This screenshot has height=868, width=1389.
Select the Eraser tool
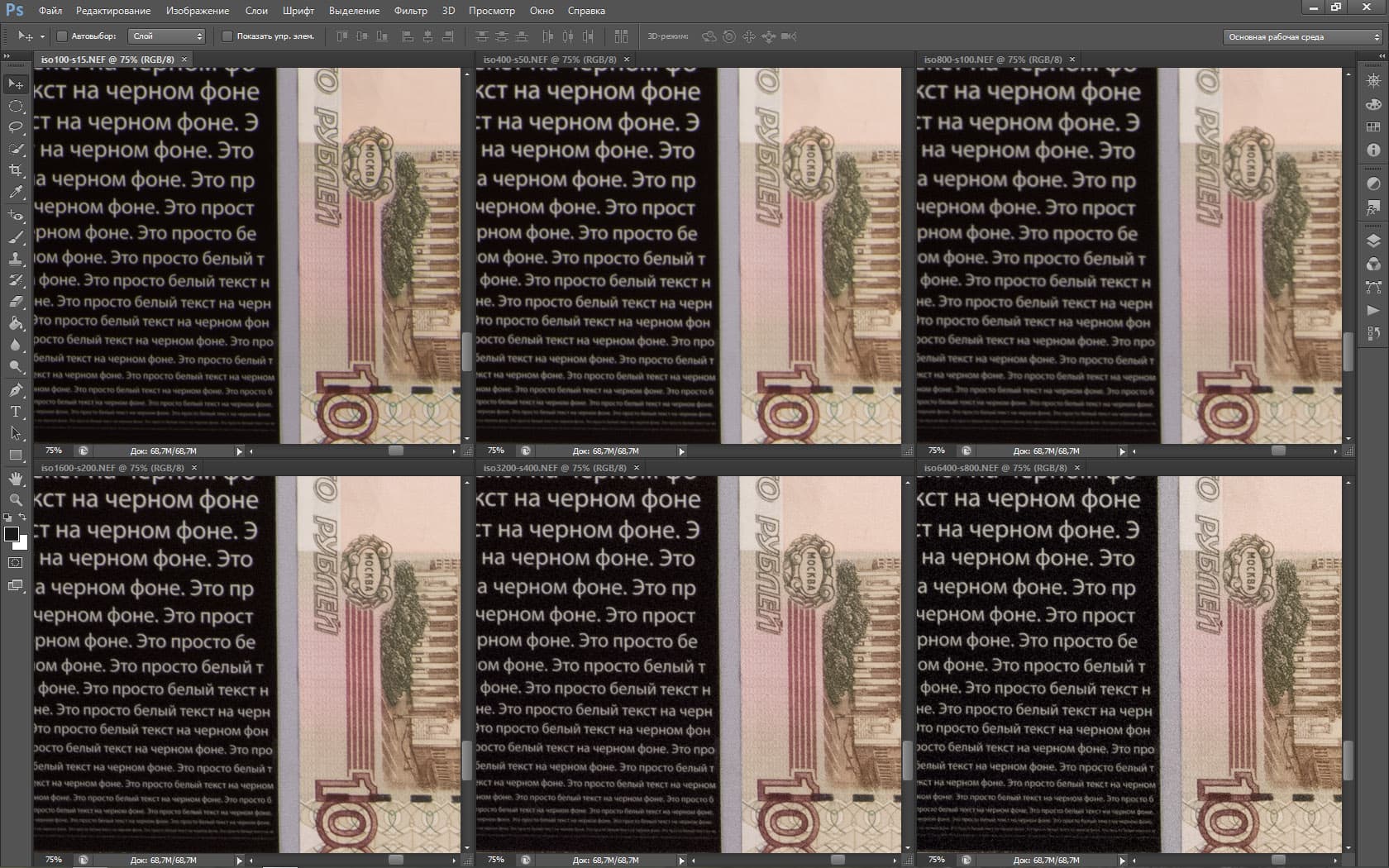16,301
